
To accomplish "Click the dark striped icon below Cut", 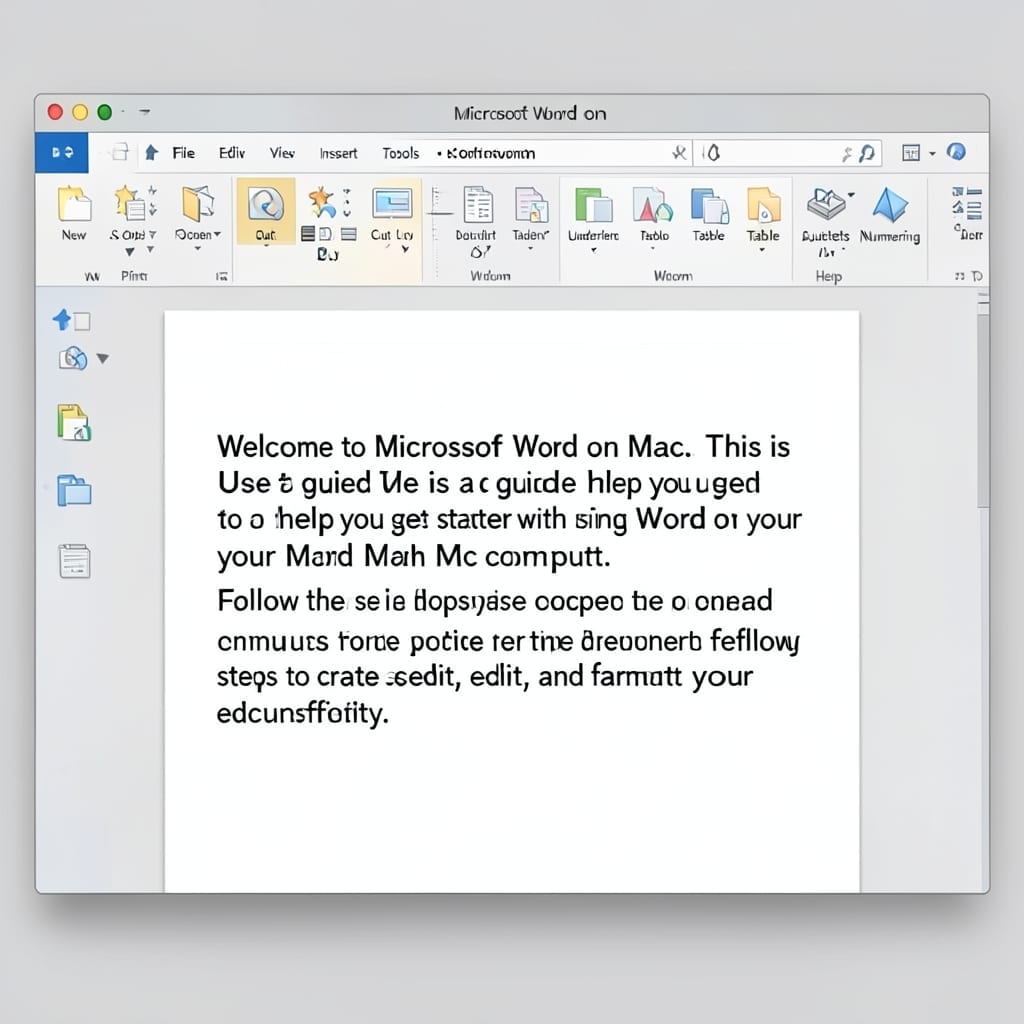I will 308,234.
